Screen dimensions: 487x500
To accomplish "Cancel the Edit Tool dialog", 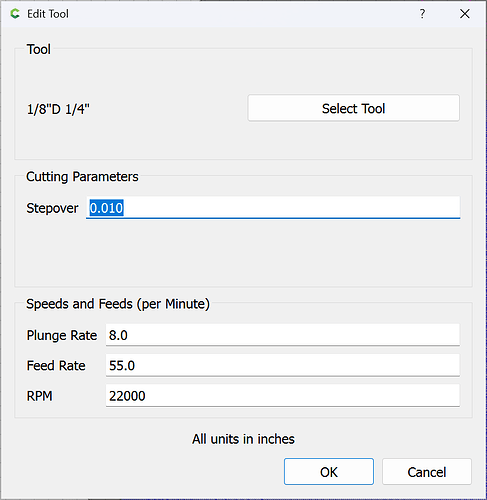I will pyautogui.click(x=427, y=471).
